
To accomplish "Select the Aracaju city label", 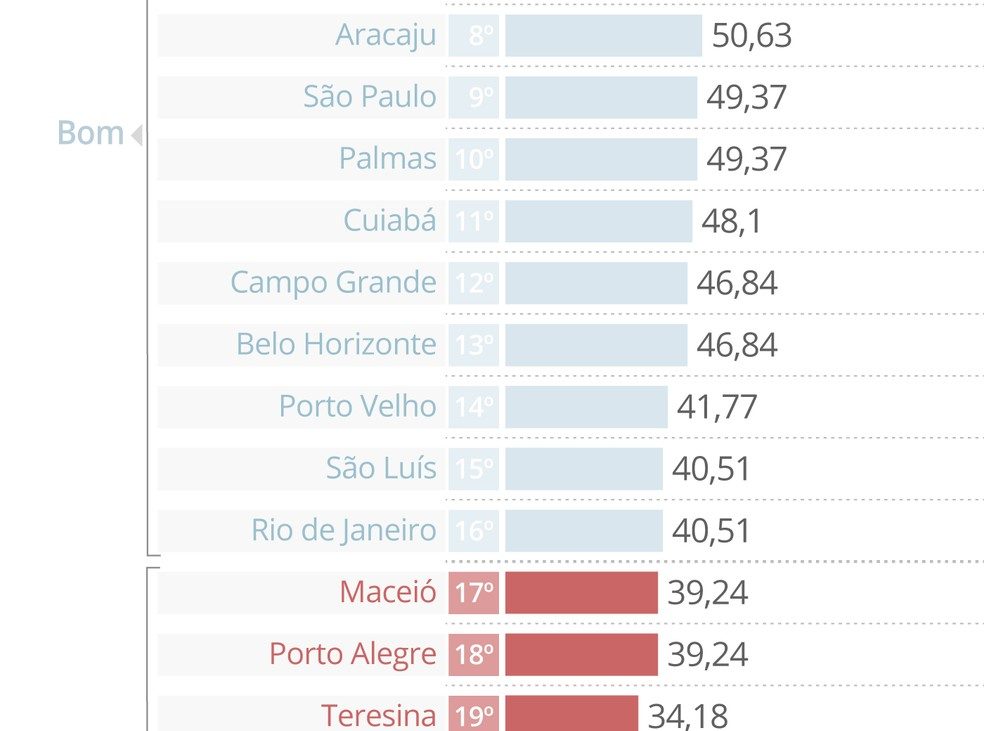I will click(x=386, y=35).
